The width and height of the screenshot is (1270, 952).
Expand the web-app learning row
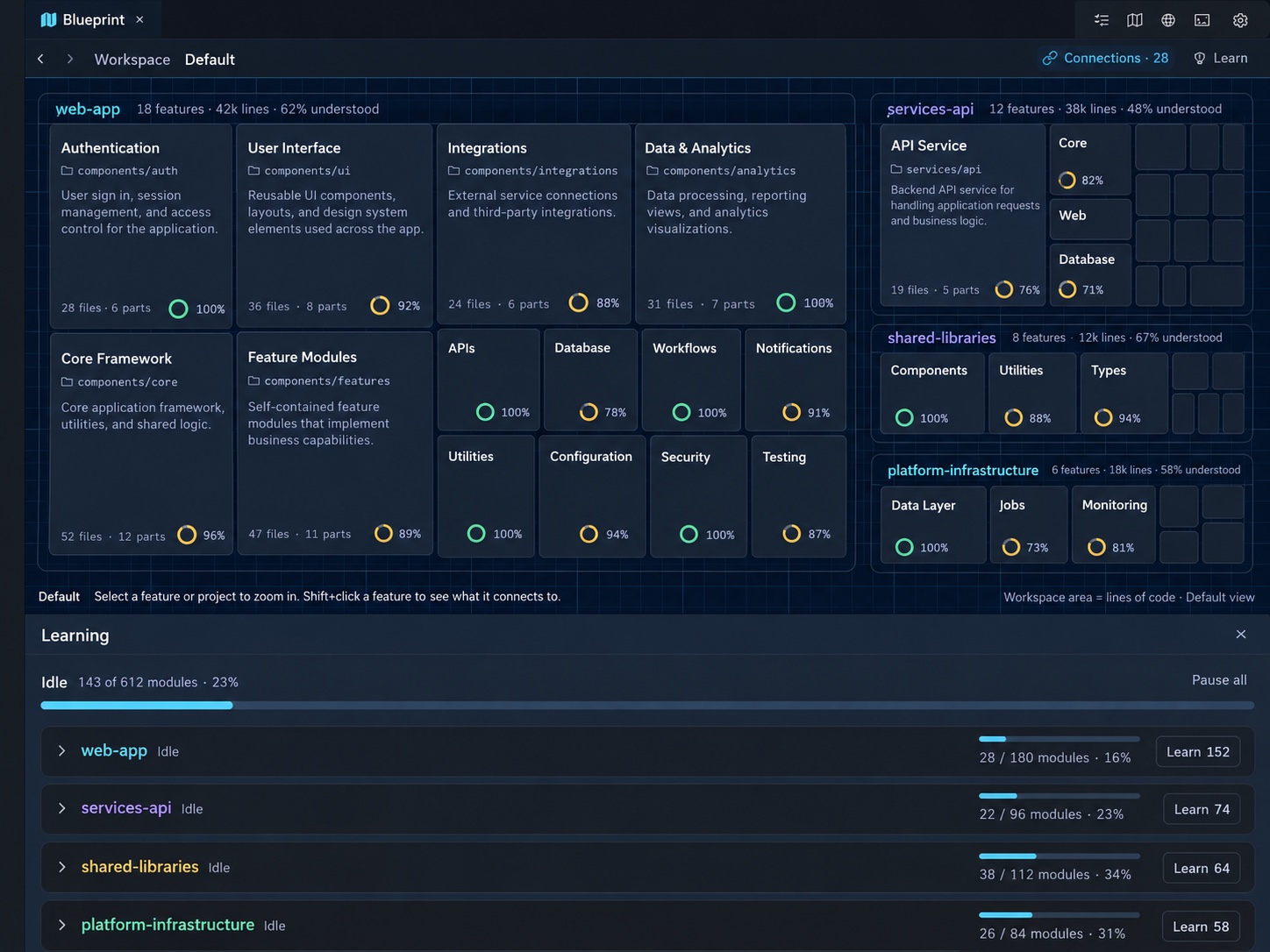[62, 751]
